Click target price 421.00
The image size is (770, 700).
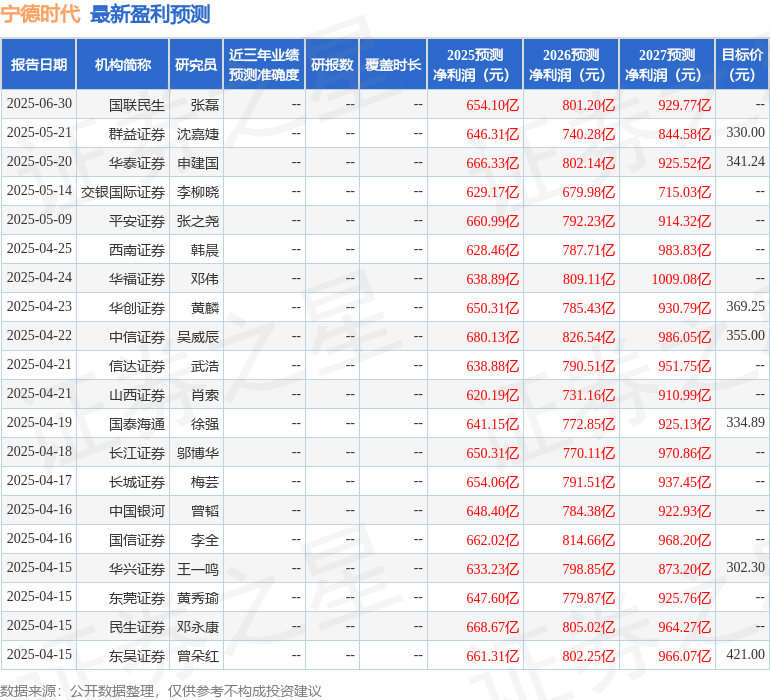tap(745, 654)
